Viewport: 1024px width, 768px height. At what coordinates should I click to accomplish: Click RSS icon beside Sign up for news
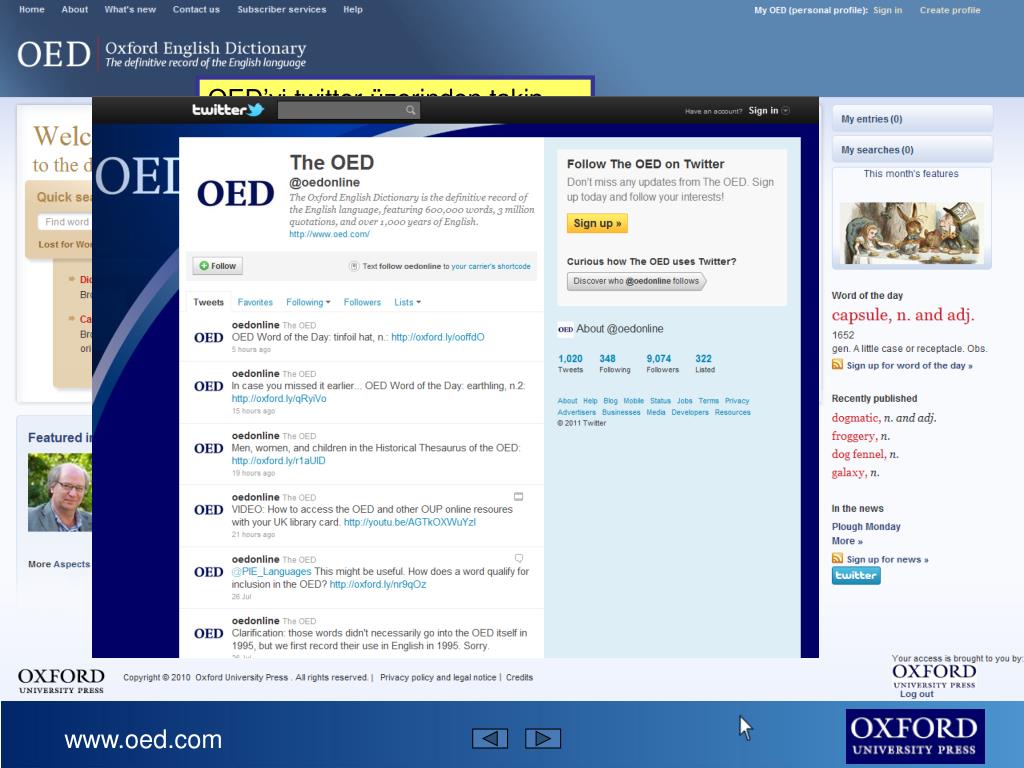(x=837, y=558)
